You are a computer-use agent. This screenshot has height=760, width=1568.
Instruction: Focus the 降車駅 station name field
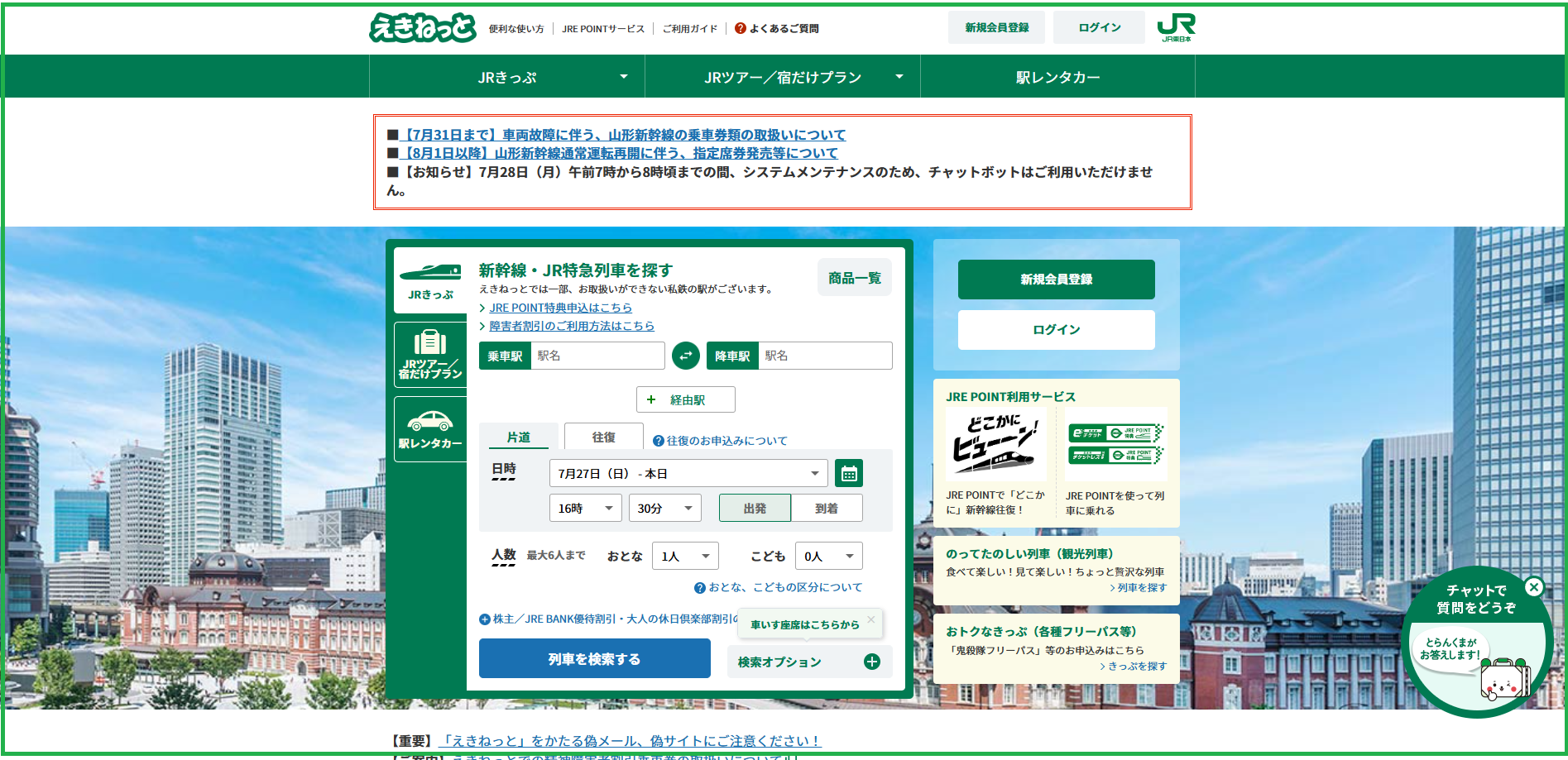point(825,356)
